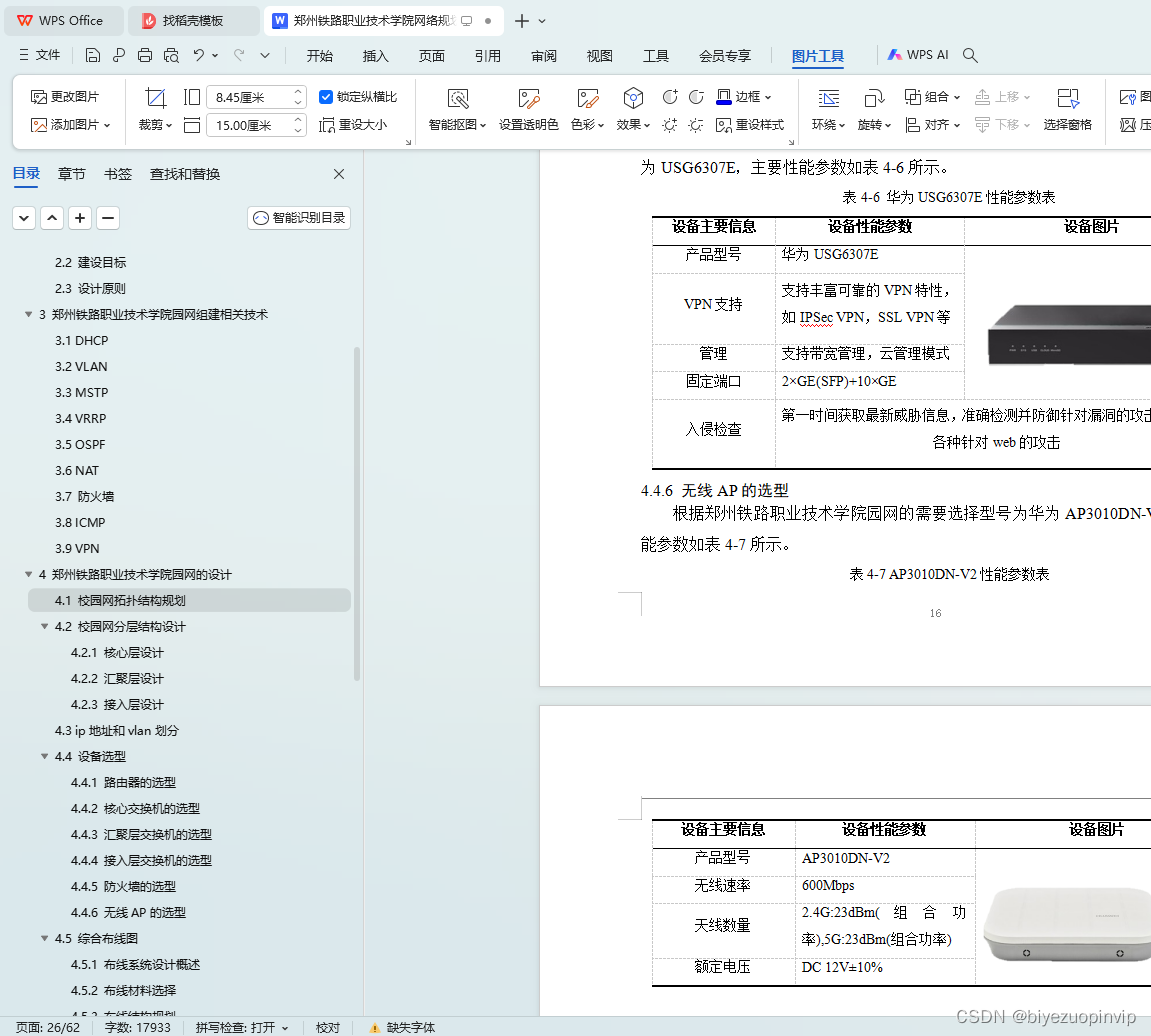Click 智能识别目录 button

click(299, 218)
